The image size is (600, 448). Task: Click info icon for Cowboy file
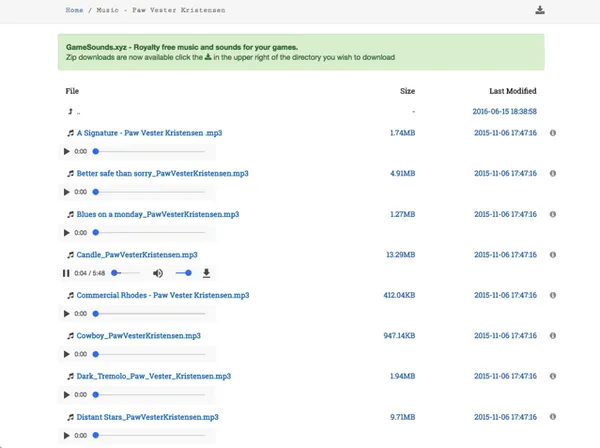coord(553,336)
